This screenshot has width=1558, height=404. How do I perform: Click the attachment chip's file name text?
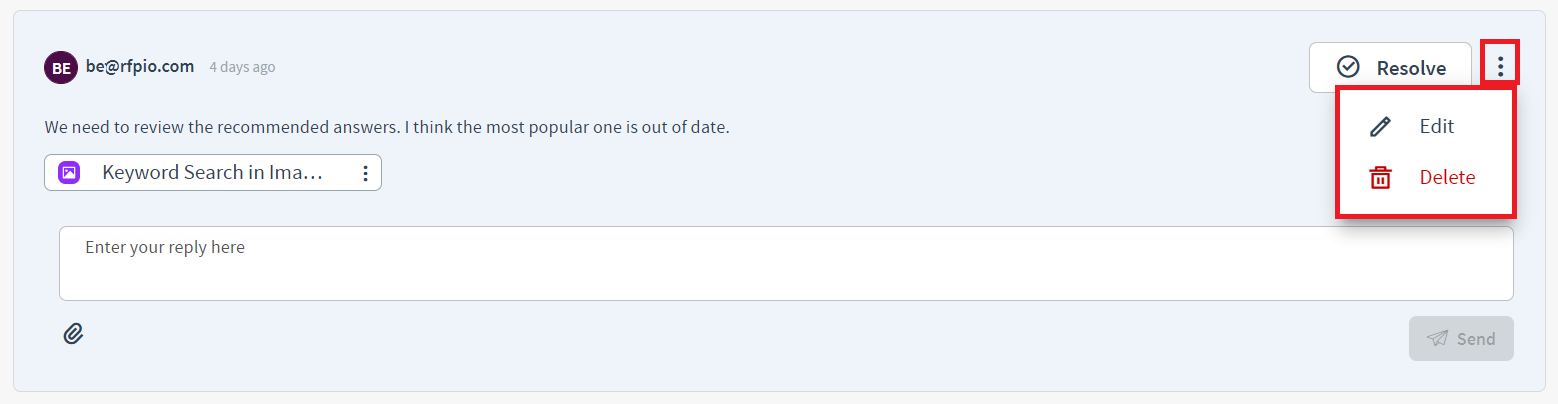tap(213, 172)
